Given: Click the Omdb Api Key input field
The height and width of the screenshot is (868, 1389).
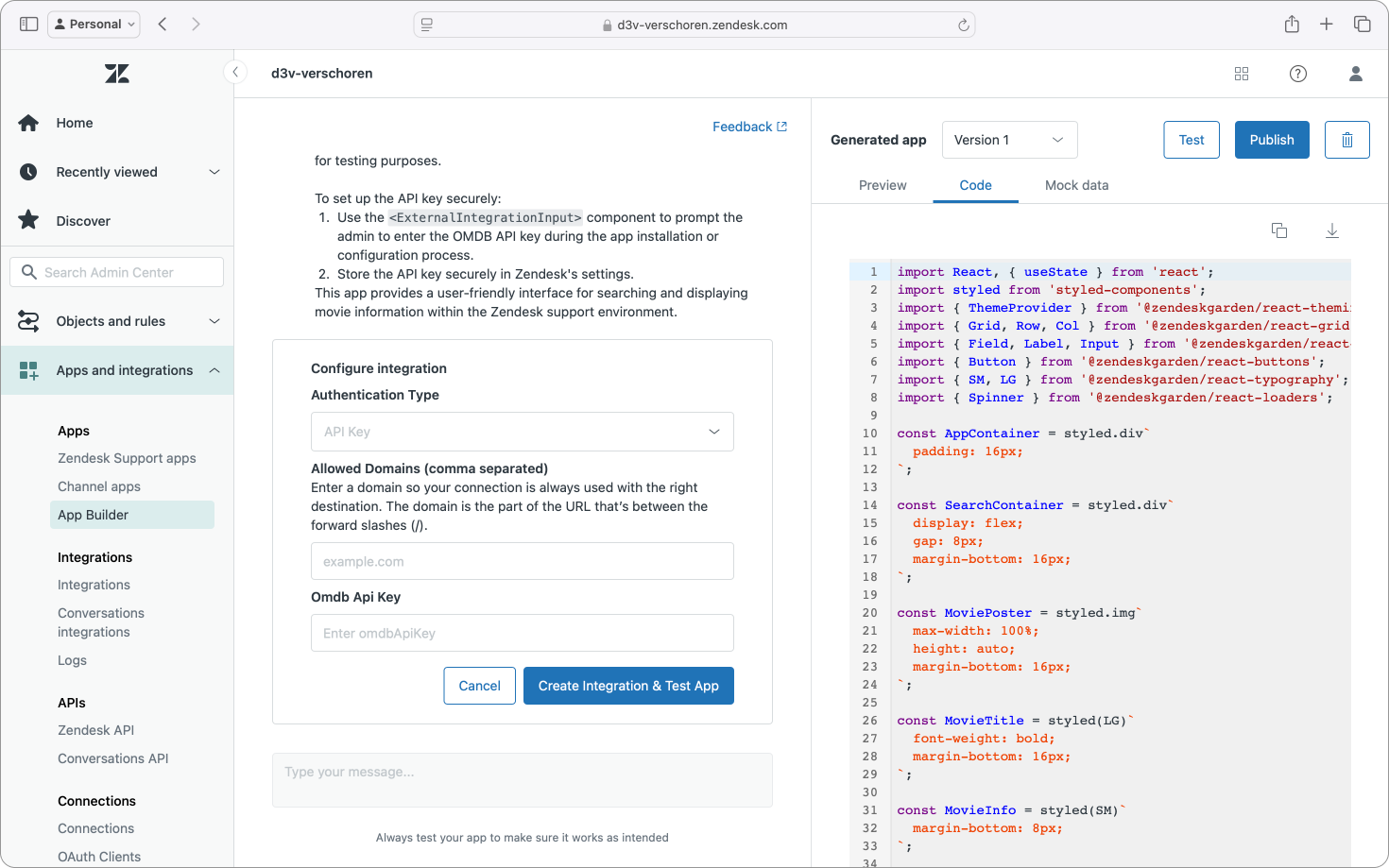Looking at the screenshot, I should 523,633.
